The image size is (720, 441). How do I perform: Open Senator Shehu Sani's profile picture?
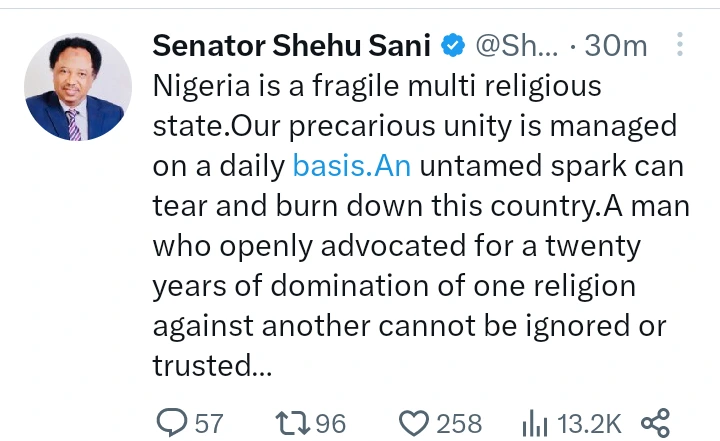(x=78, y=87)
